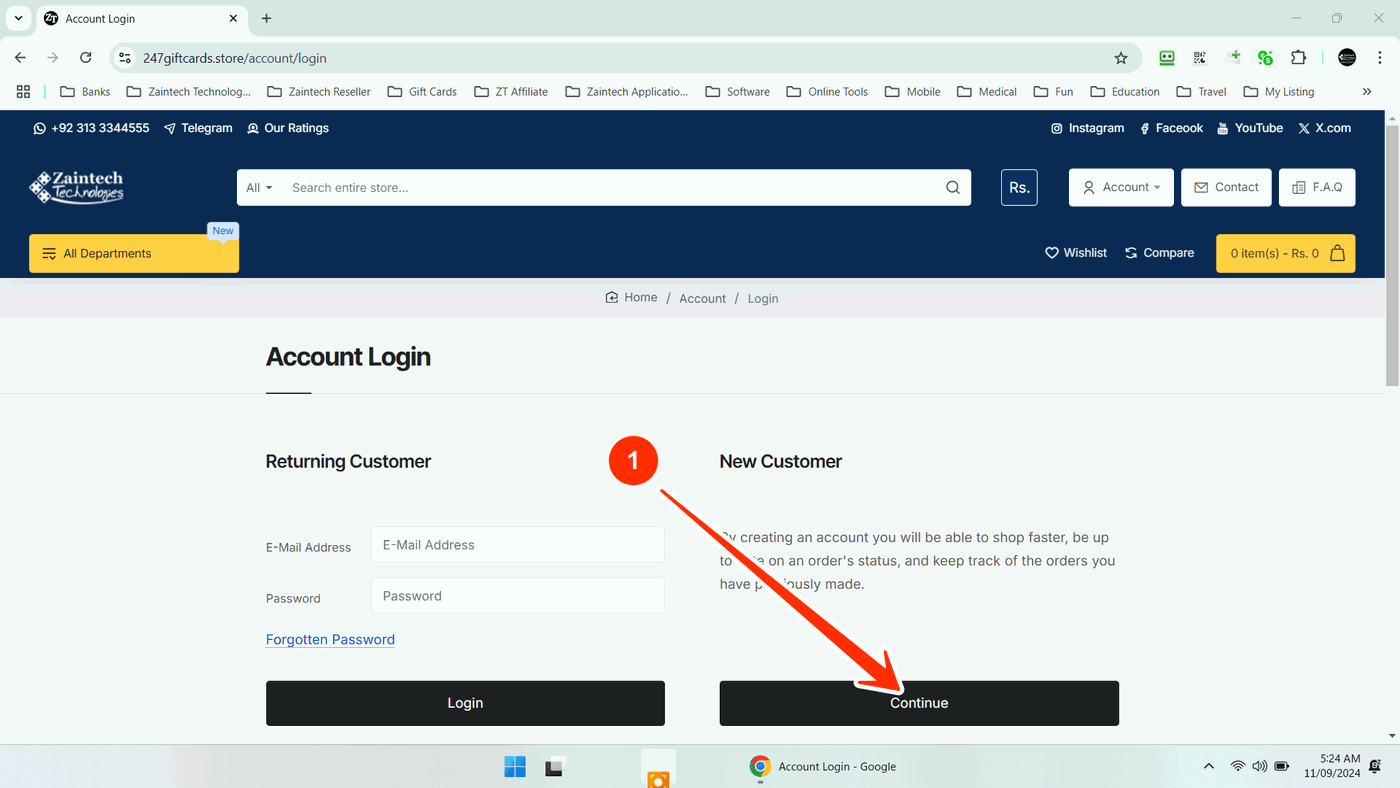Open the YouTube channel link
1400x788 pixels.
[x=1250, y=128]
